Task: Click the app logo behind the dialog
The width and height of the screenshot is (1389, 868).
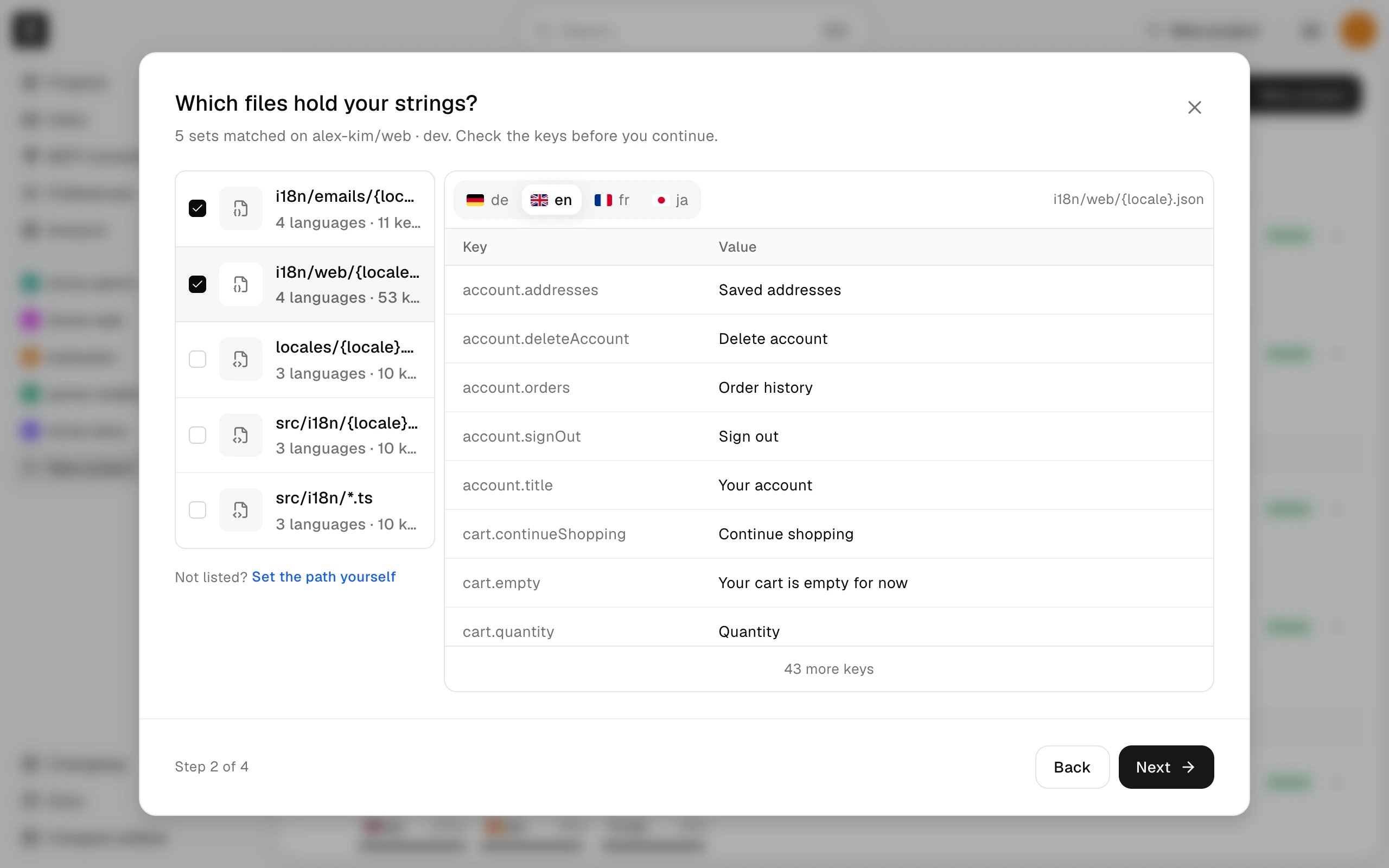Action: coord(30,30)
